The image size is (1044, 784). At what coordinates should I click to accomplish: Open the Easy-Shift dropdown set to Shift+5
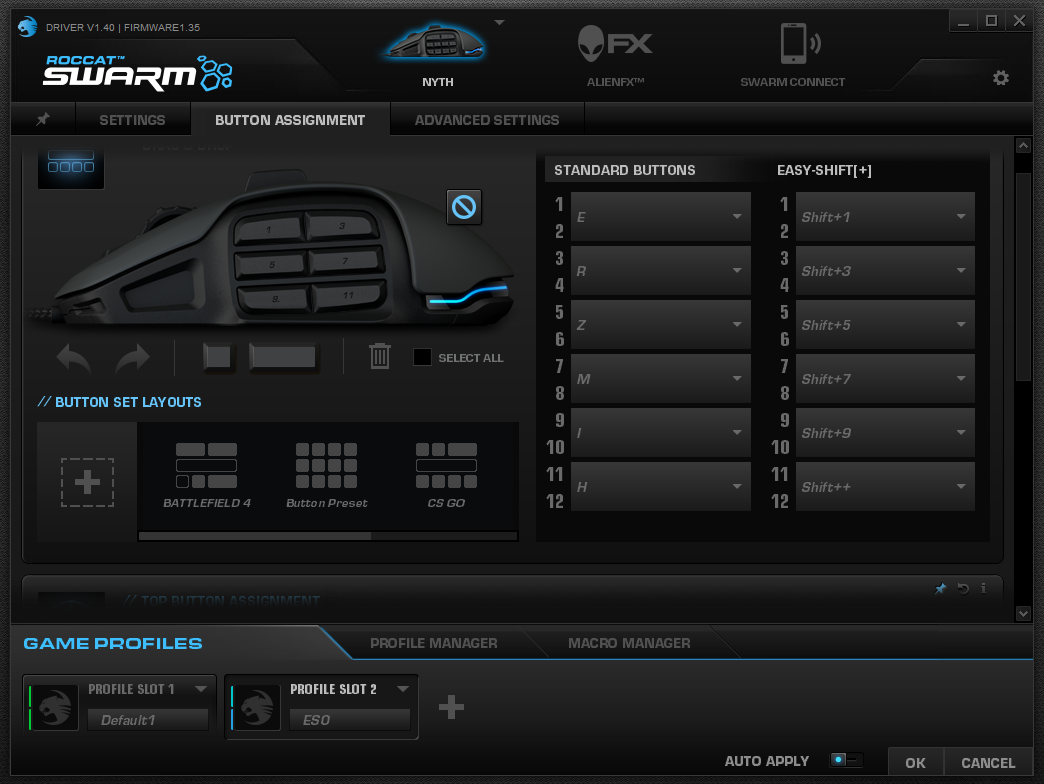(x=885, y=324)
